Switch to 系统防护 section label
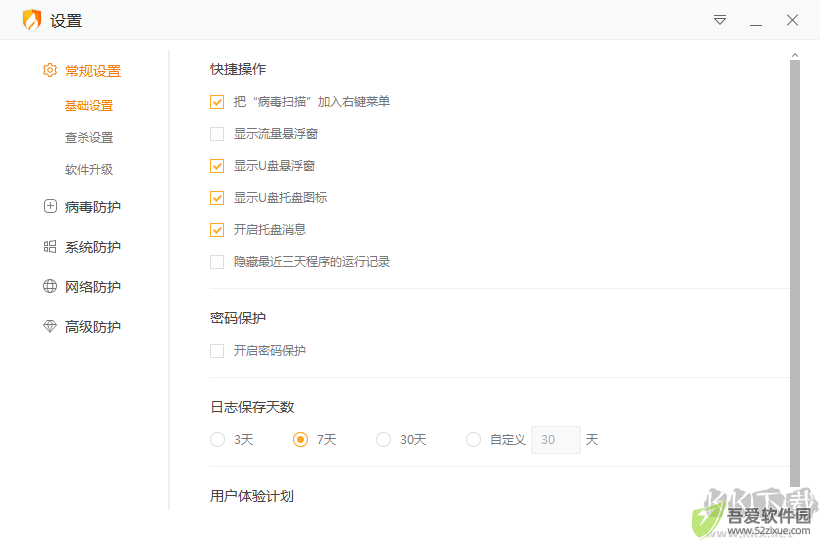This screenshot has height=540, width=820. click(93, 247)
